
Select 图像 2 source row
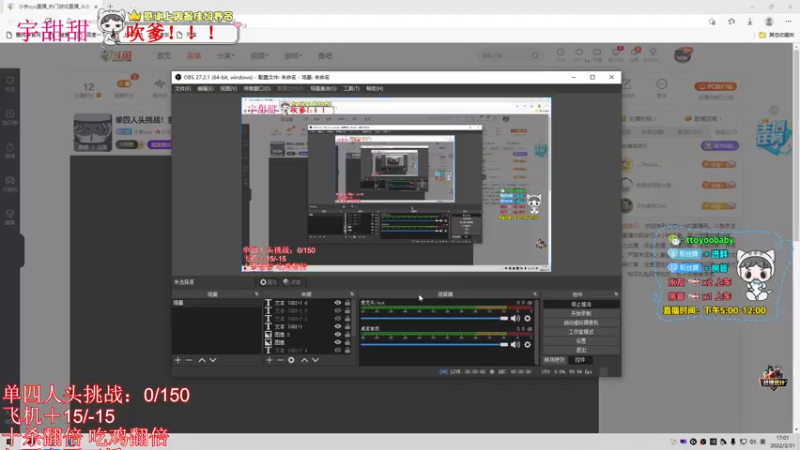(x=308, y=335)
